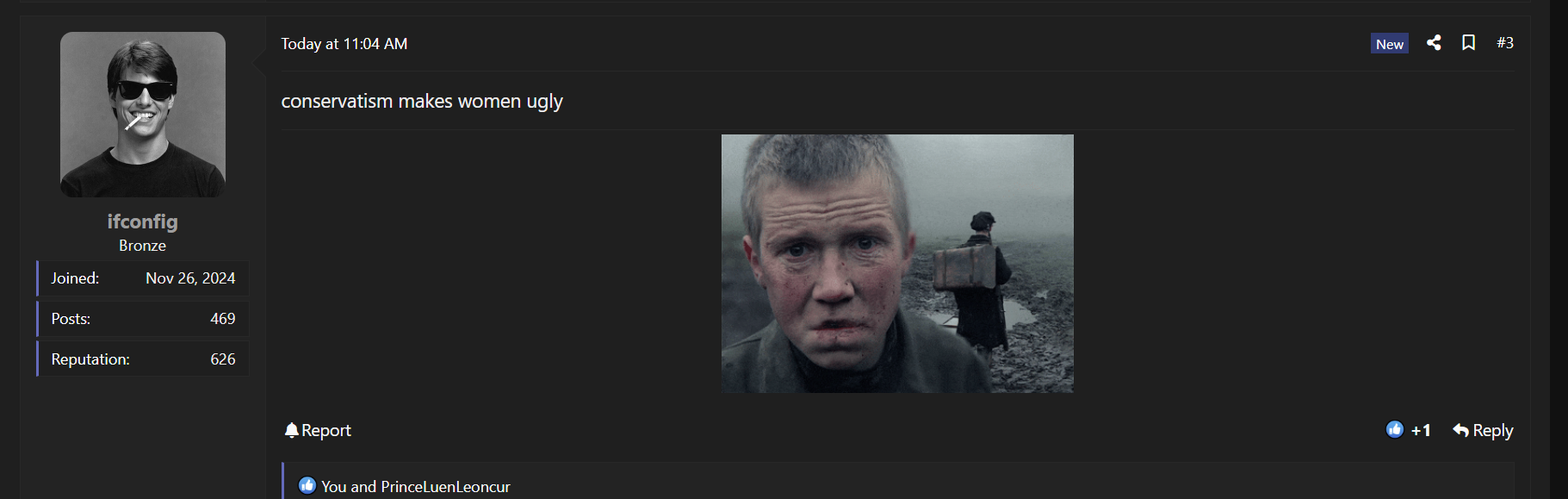Report this post
Screen dimensions: 1568x499
point(318,430)
